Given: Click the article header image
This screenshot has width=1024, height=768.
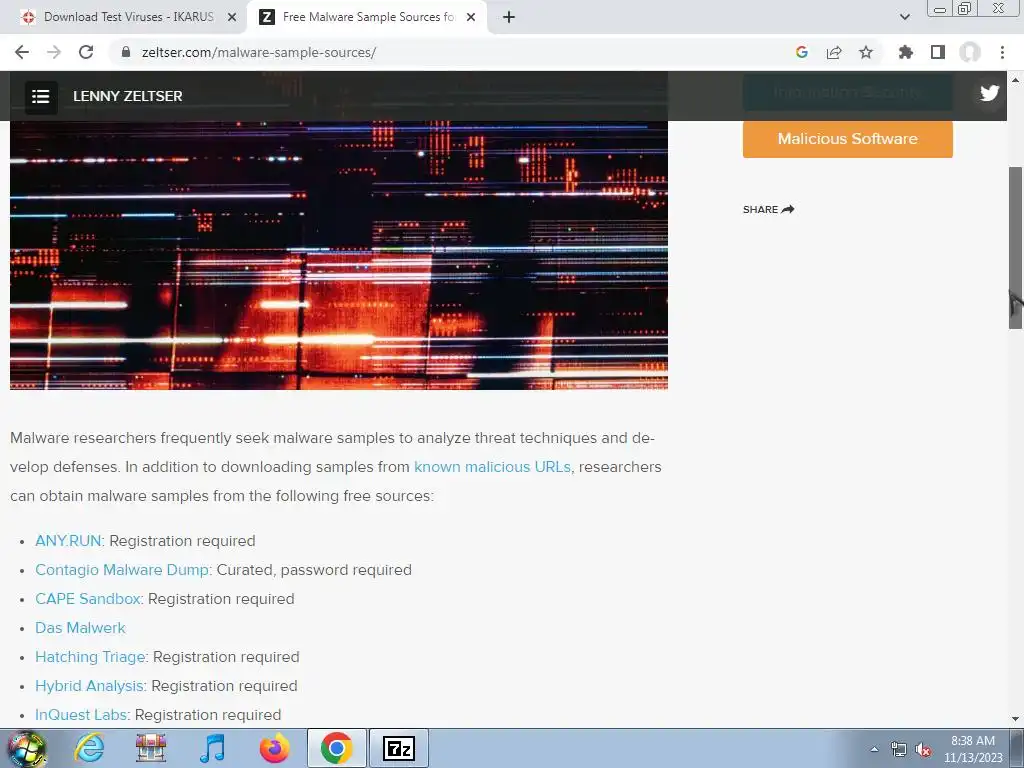Looking at the screenshot, I should click(x=338, y=255).
